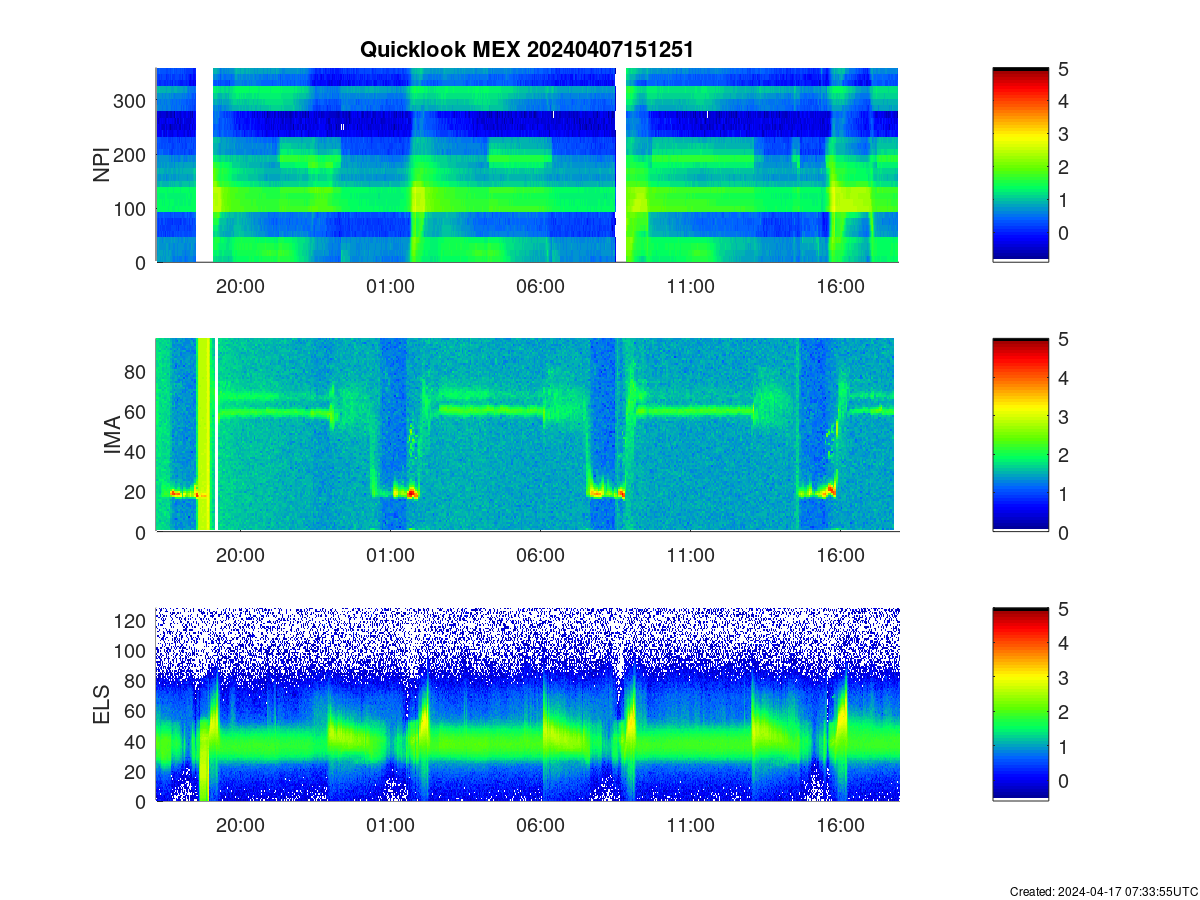Click the 40 tick on ELS y-axis

[x=136, y=741]
